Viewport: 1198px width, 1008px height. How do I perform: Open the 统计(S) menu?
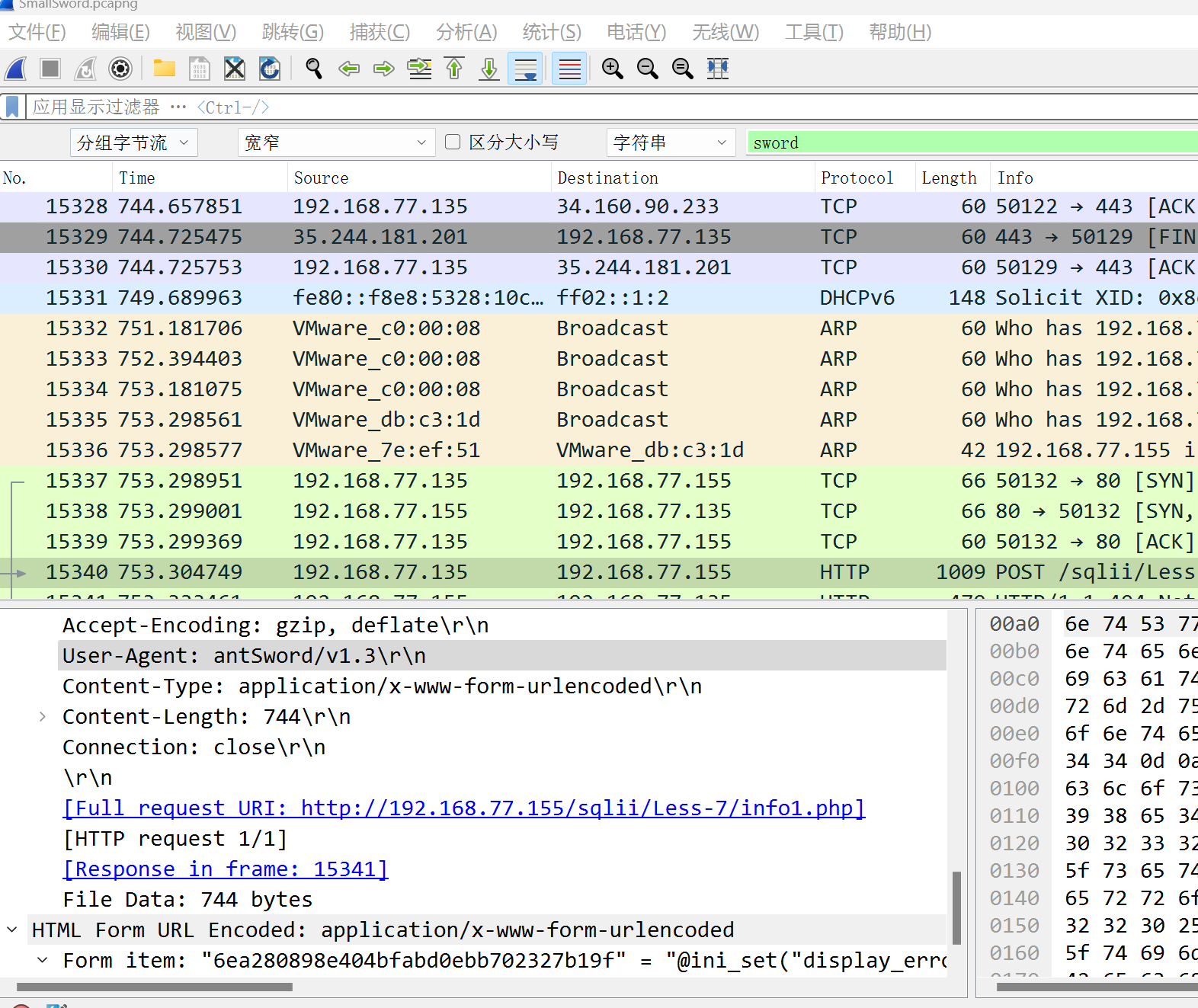552,32
